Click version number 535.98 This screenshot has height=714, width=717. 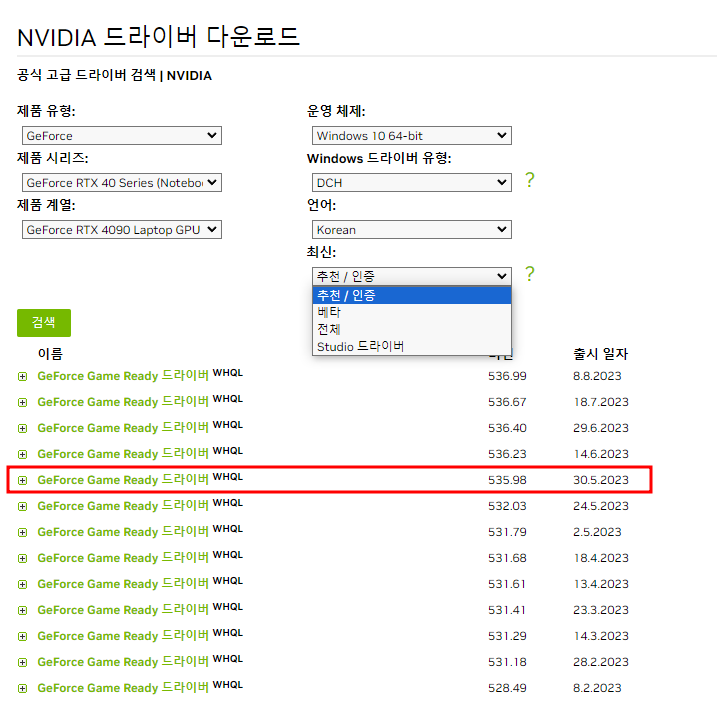507,480
